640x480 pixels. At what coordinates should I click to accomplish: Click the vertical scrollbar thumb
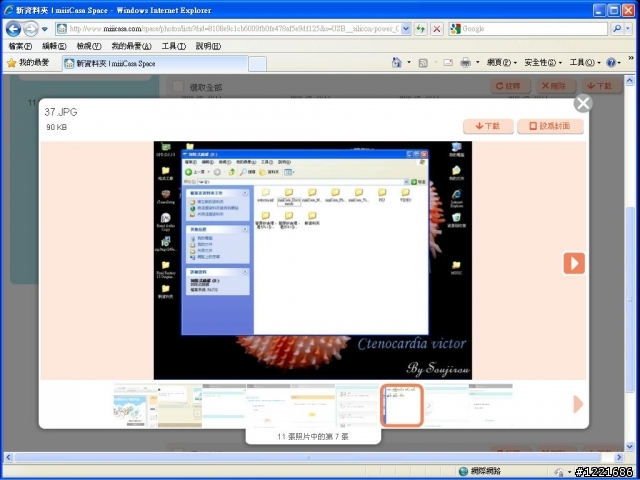click(x=629, y=300)
